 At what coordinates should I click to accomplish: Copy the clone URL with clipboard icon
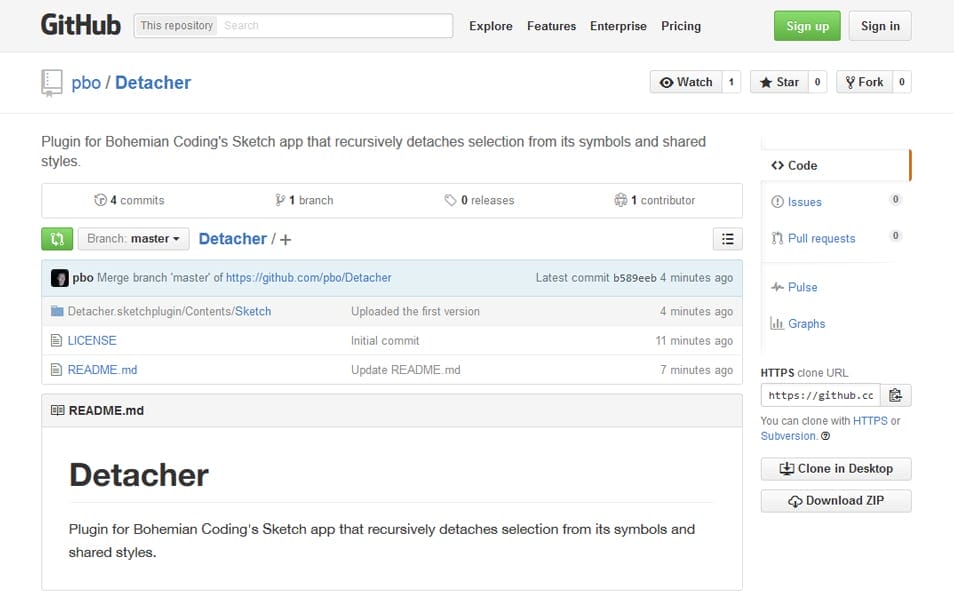point(896,395)
